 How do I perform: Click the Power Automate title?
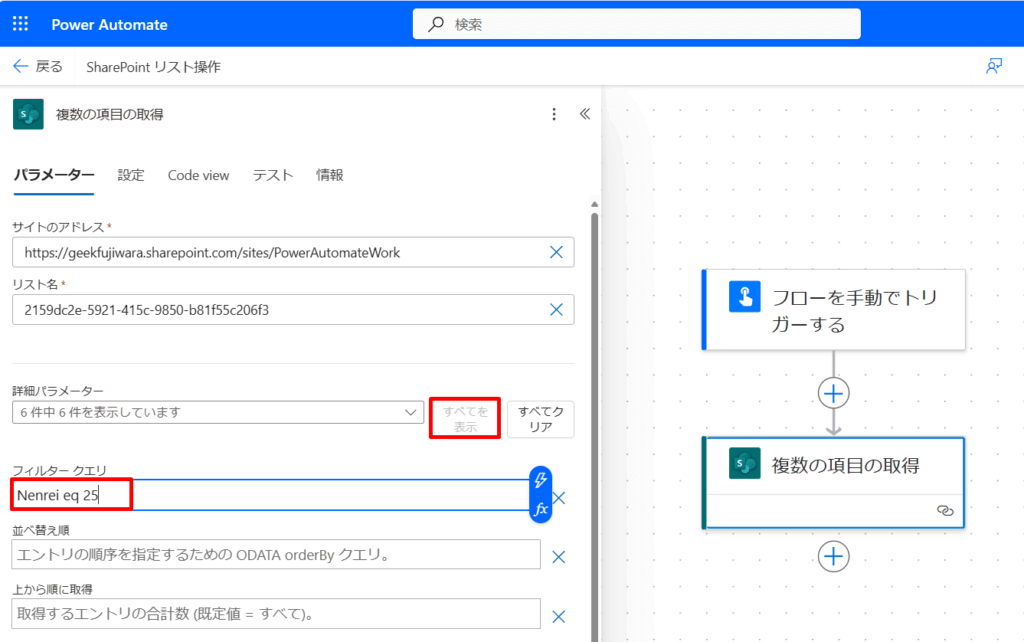coord(109,25)
